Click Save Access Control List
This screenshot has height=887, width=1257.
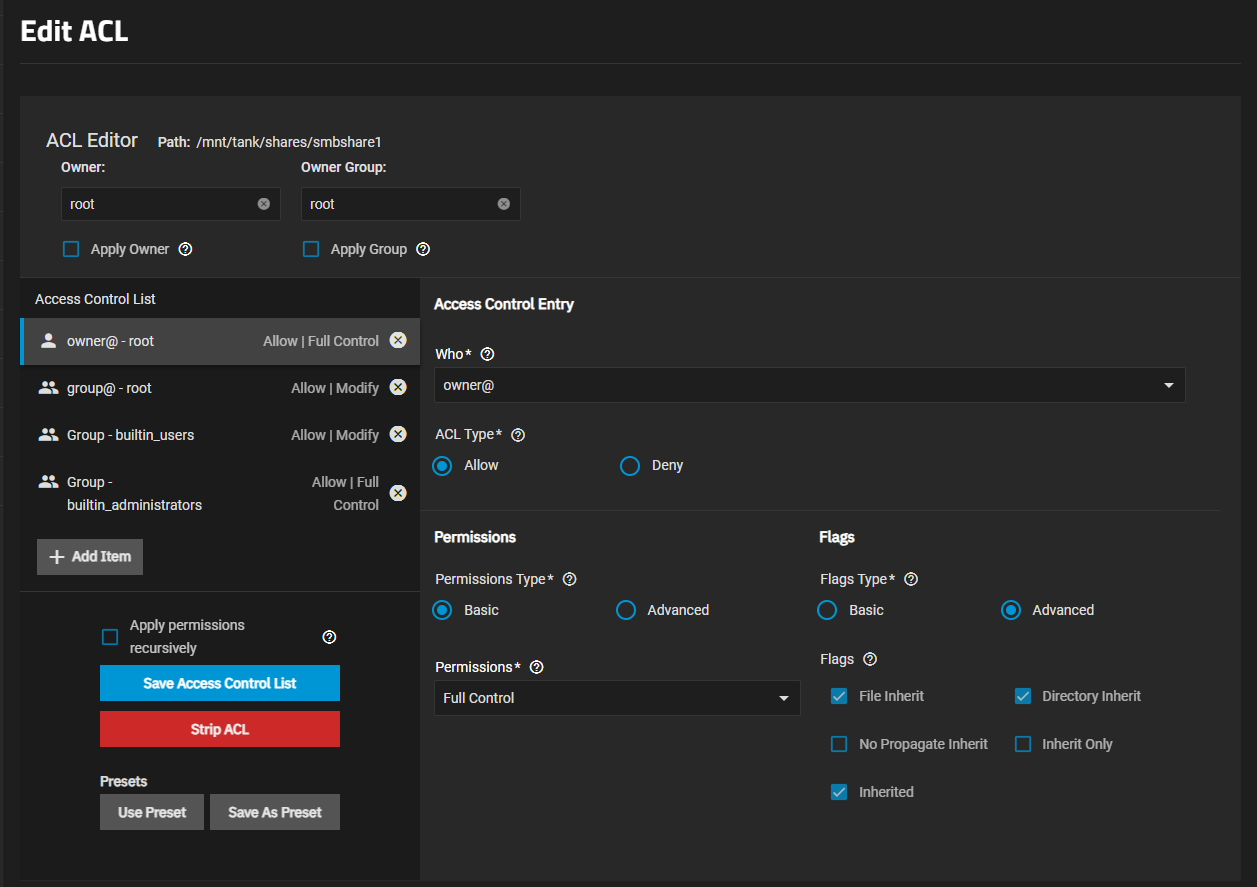[220, 683]
